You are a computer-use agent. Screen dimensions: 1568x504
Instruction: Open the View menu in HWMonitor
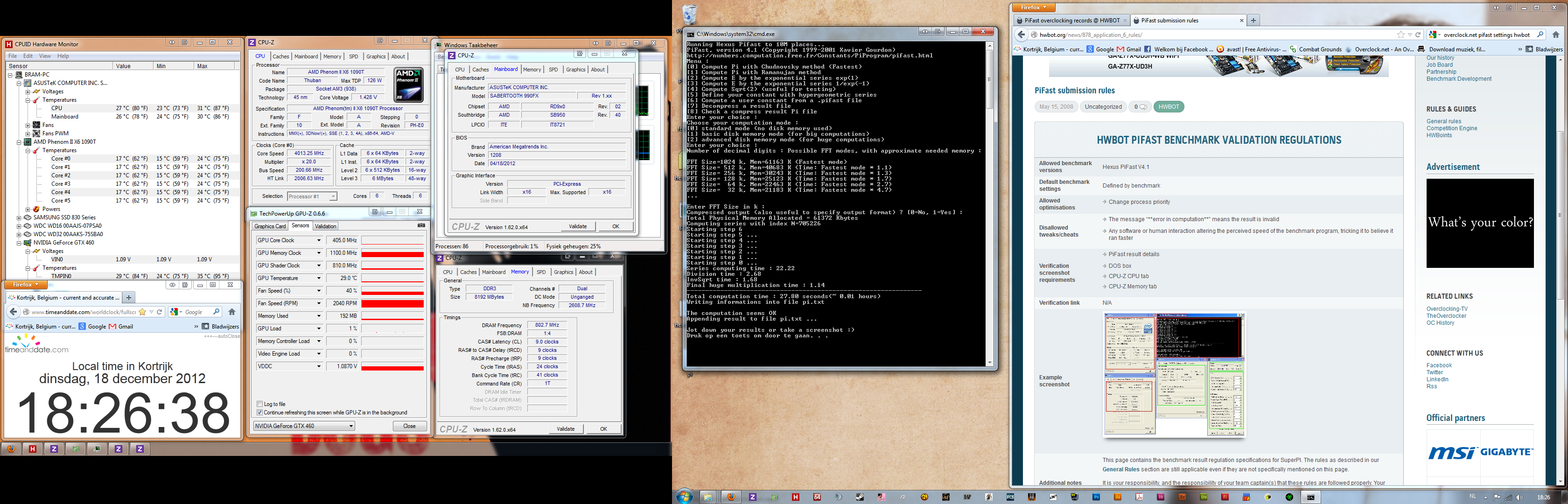click(x=45, y=56)
